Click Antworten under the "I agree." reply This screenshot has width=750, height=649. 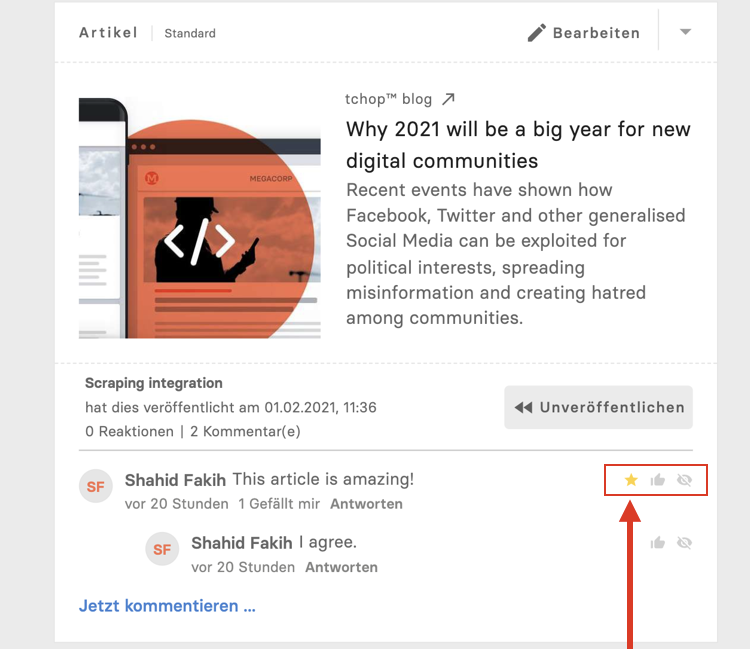pos(342,567)
